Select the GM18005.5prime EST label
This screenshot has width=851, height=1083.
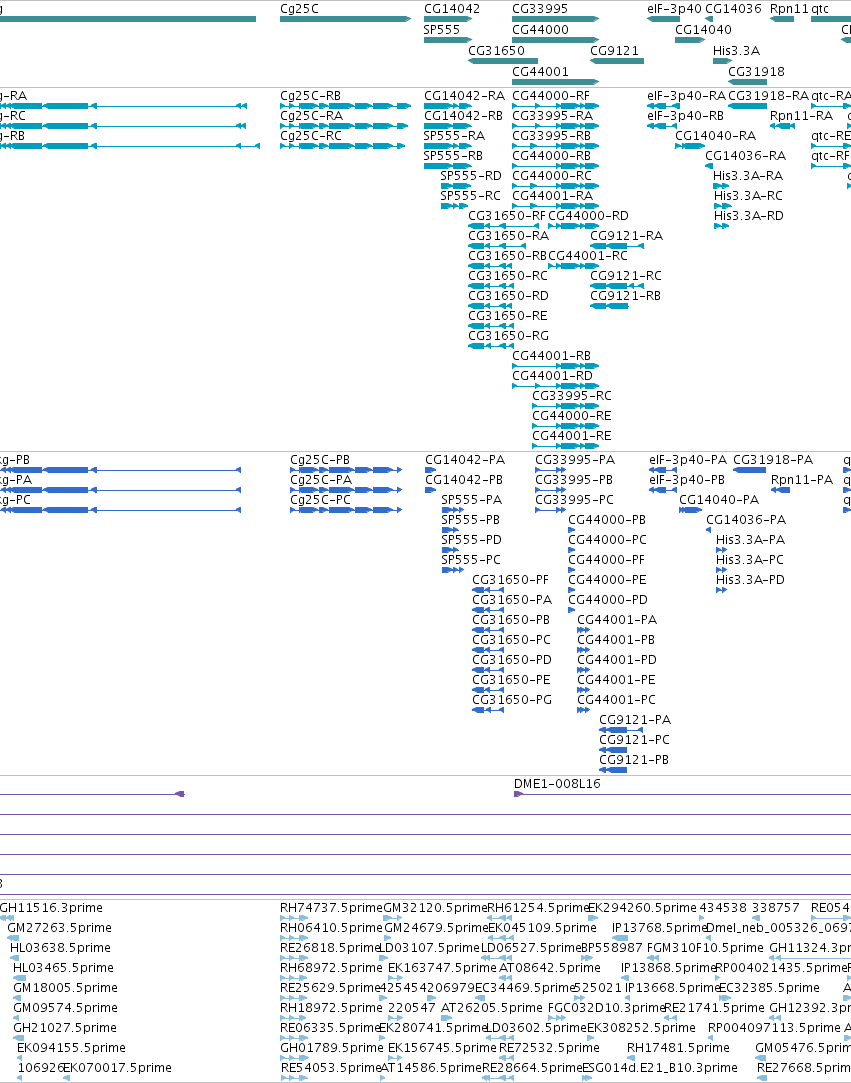click(65, 988)
